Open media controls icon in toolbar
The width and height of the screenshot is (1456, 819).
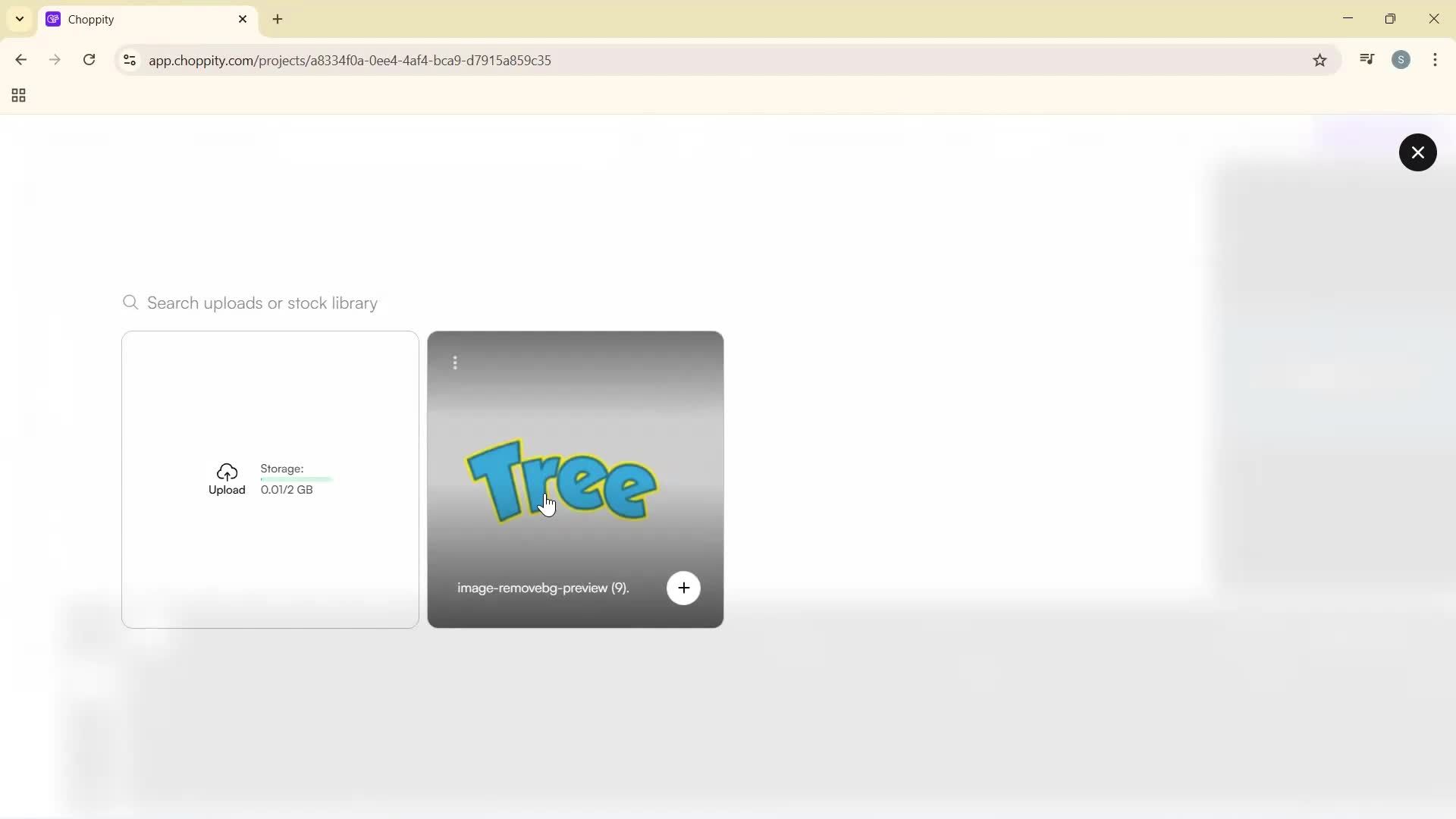click(1367, 60)
